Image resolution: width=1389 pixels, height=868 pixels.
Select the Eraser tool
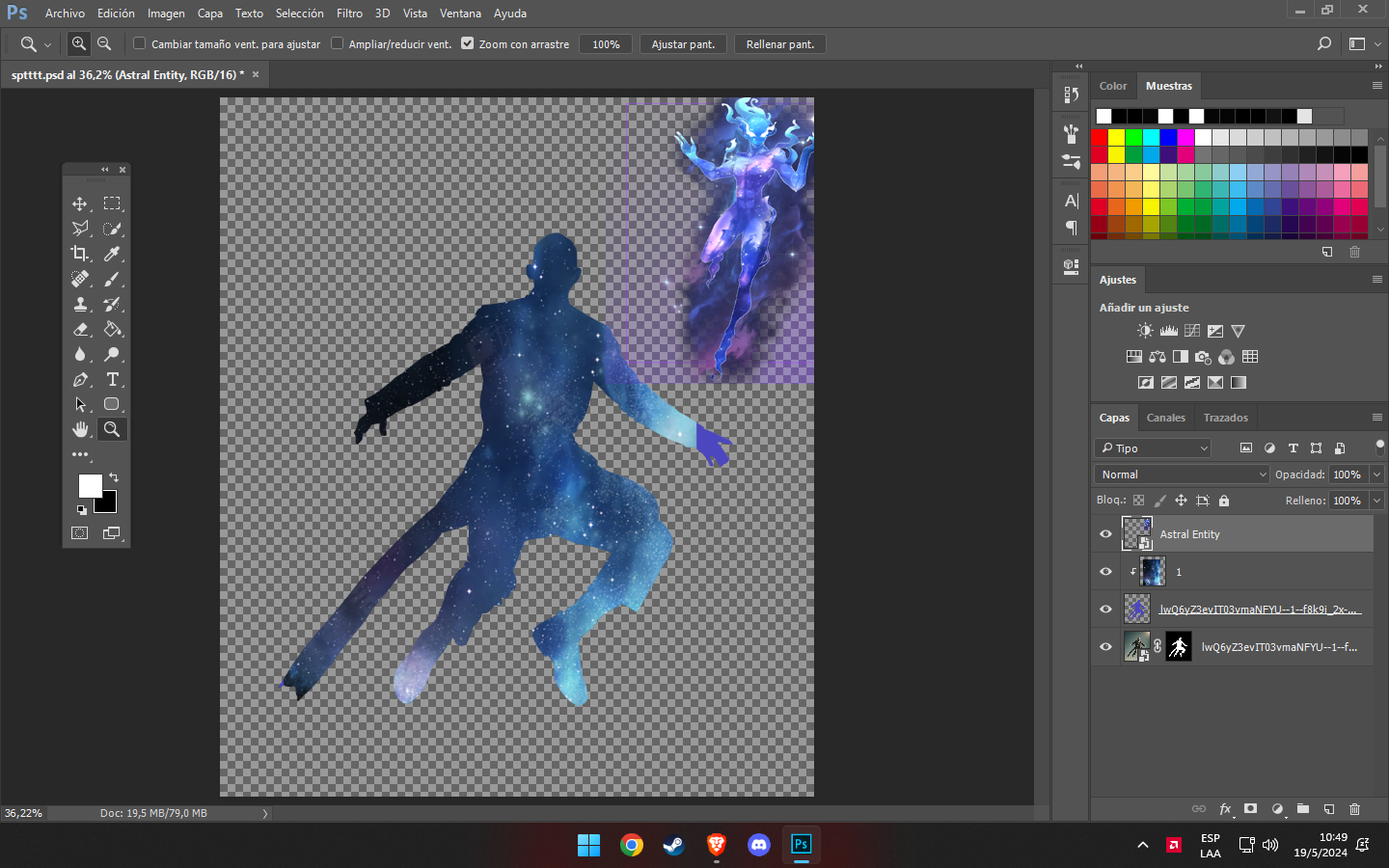point(80,329)
